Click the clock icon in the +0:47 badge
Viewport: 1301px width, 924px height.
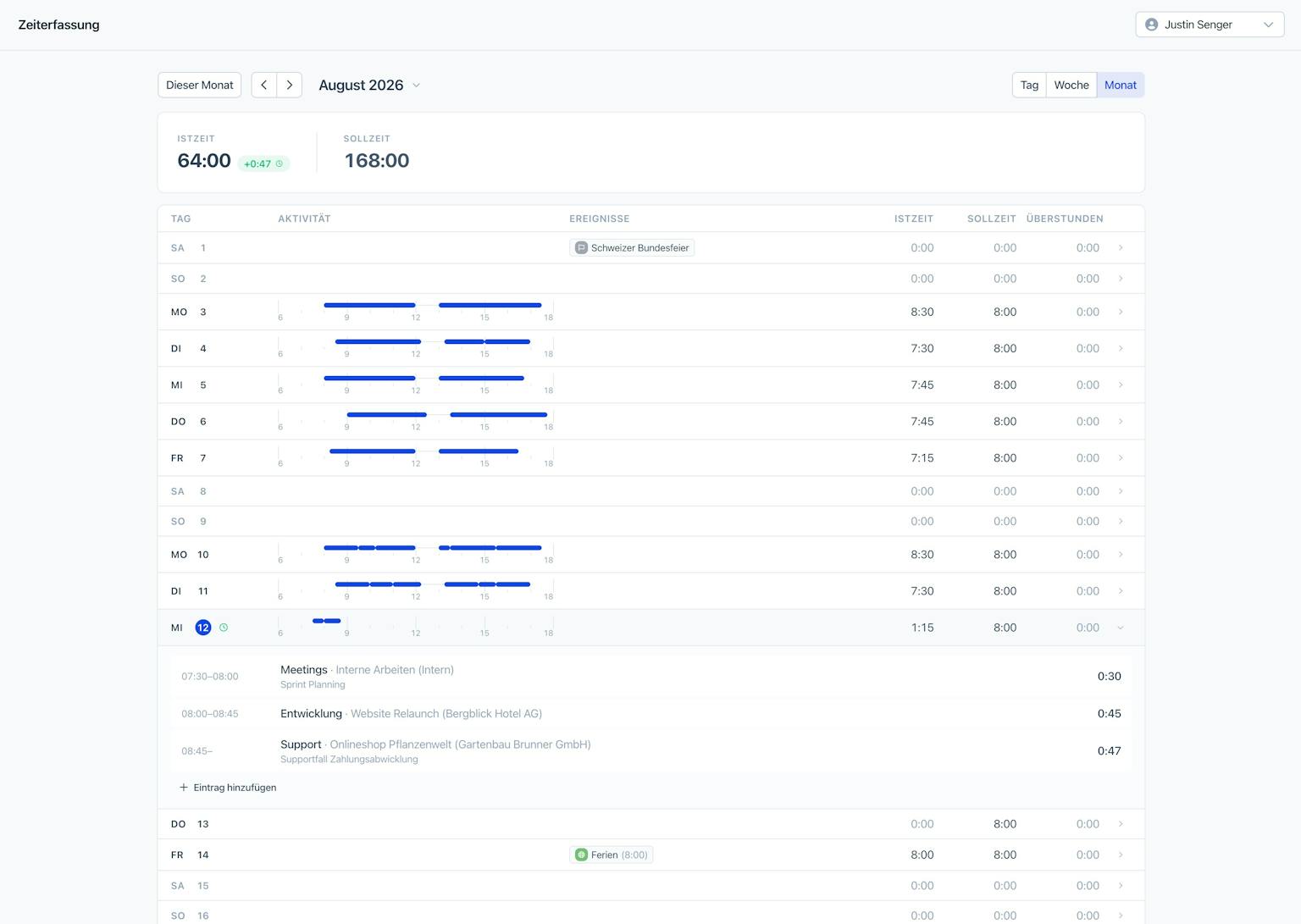click(280, 163)
